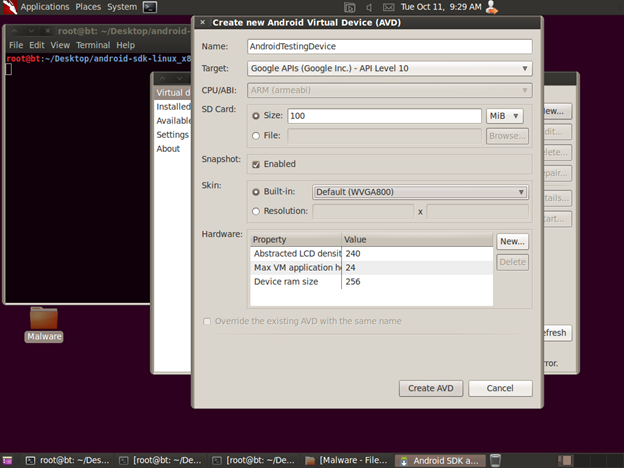Click New button beside hardware table

point(512,241)
